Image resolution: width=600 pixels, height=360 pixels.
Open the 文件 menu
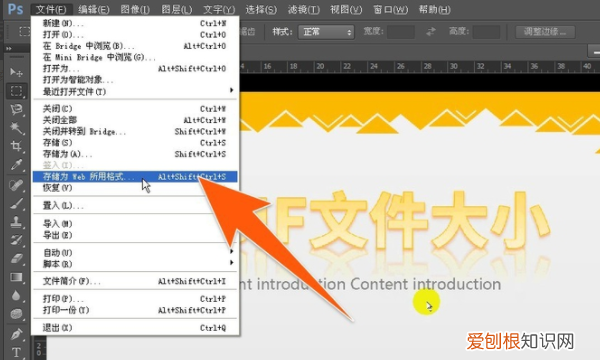pos(51,9)
